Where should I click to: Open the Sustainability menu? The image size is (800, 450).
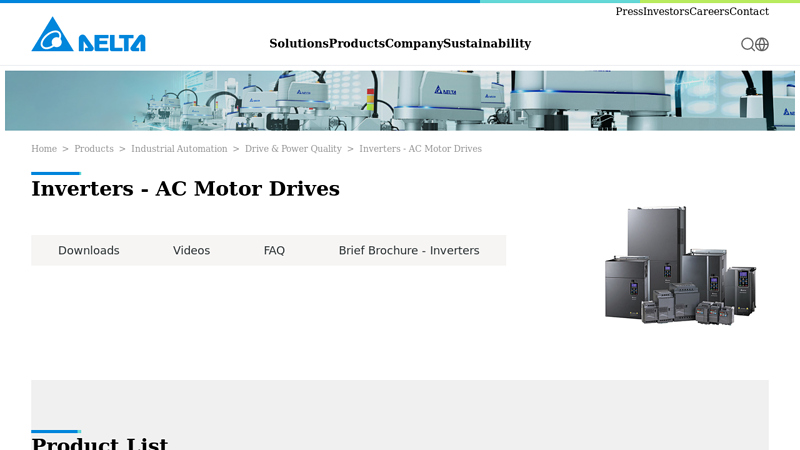(487, 43)
